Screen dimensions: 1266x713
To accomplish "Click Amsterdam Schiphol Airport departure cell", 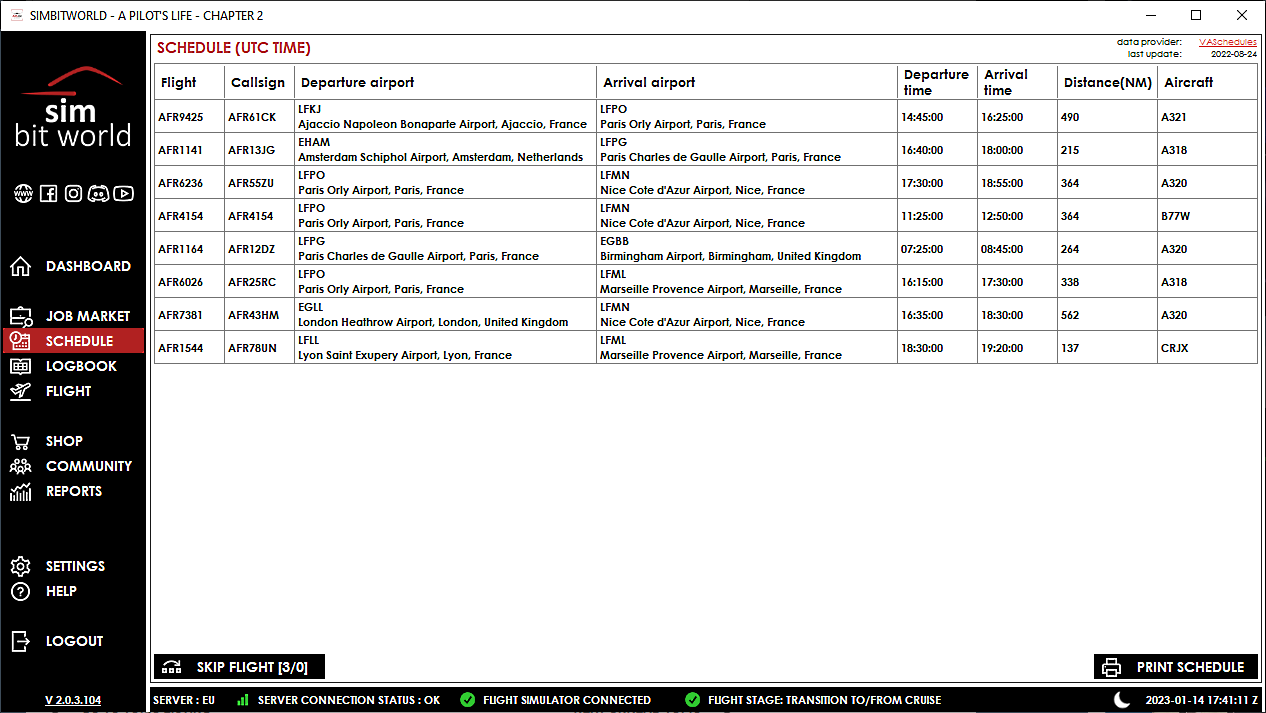I will 445,150.
